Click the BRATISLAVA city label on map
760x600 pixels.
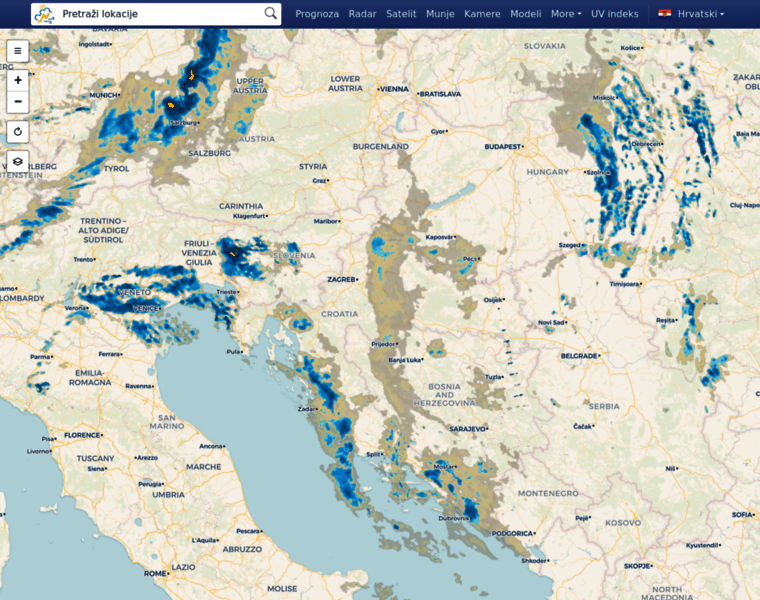click(x=440, y=94)
